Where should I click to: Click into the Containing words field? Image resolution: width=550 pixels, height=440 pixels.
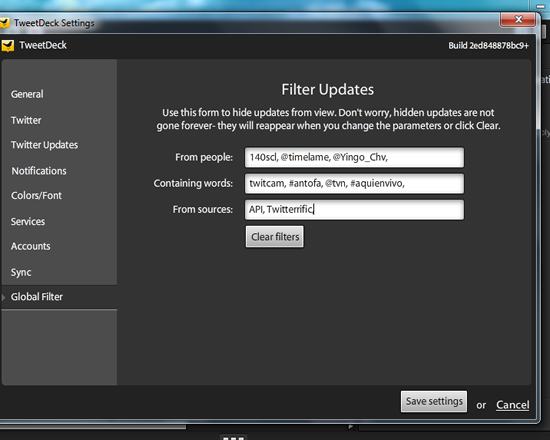[x=354, y=184]
